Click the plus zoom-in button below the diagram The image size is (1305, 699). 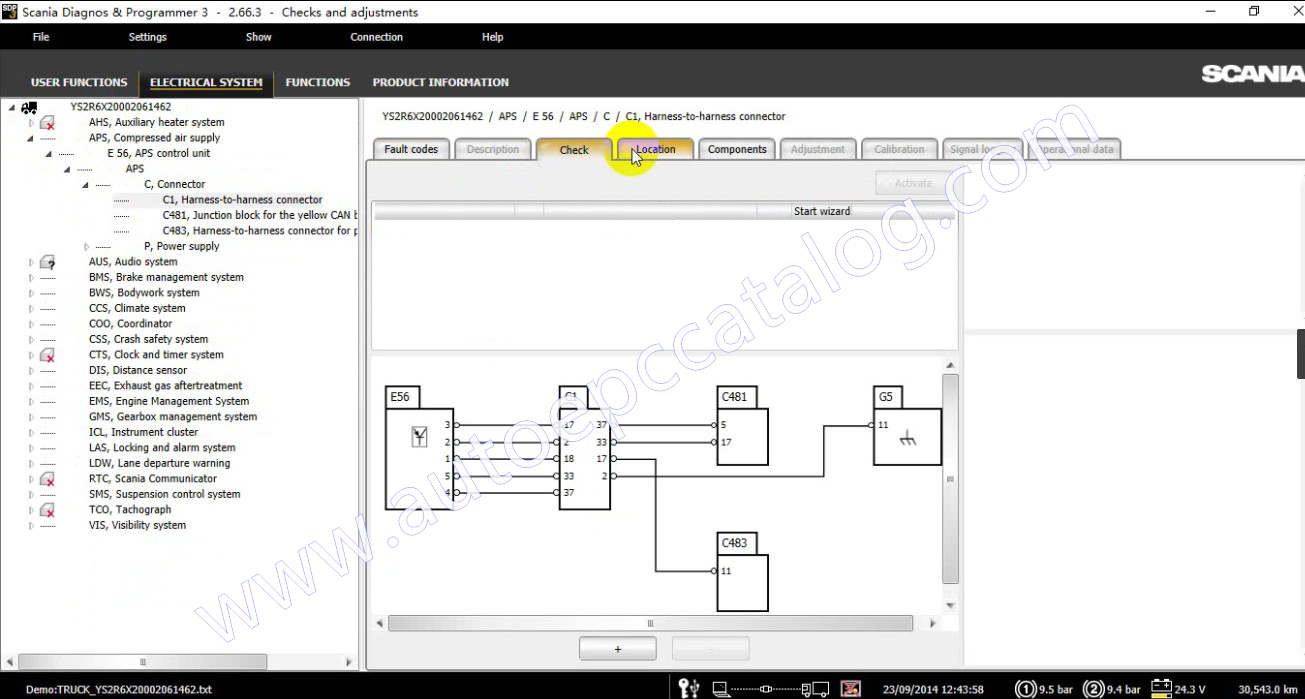(617, 649)
